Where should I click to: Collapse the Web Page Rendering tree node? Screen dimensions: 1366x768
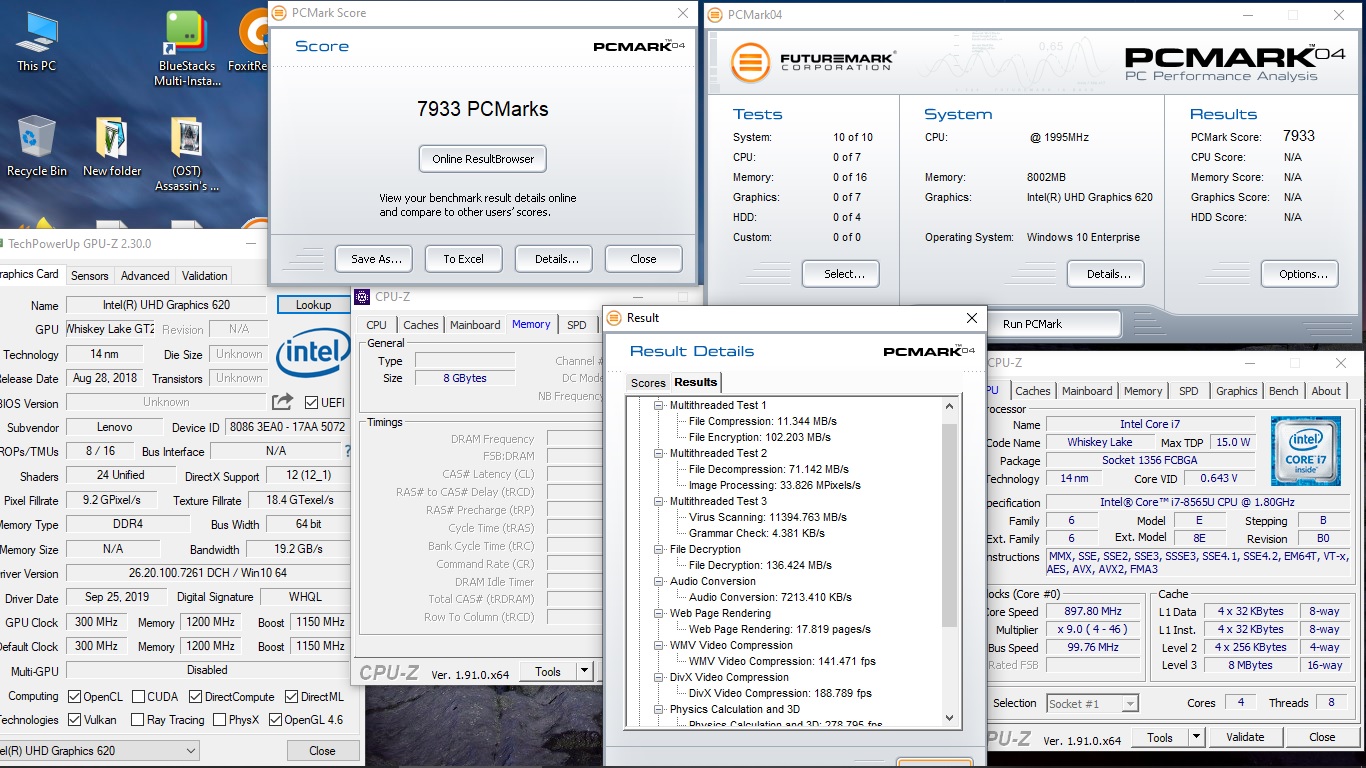tap(659, 613)
